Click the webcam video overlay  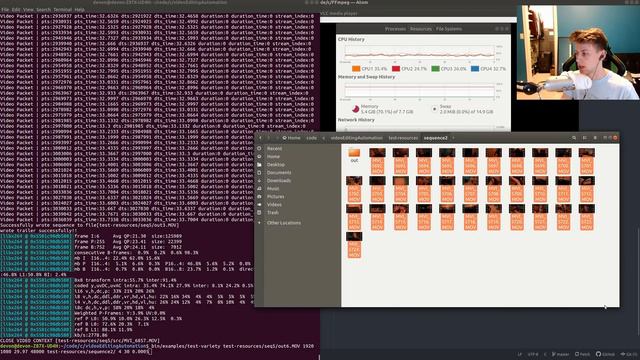pyautogui.click(x=578, y=52)
